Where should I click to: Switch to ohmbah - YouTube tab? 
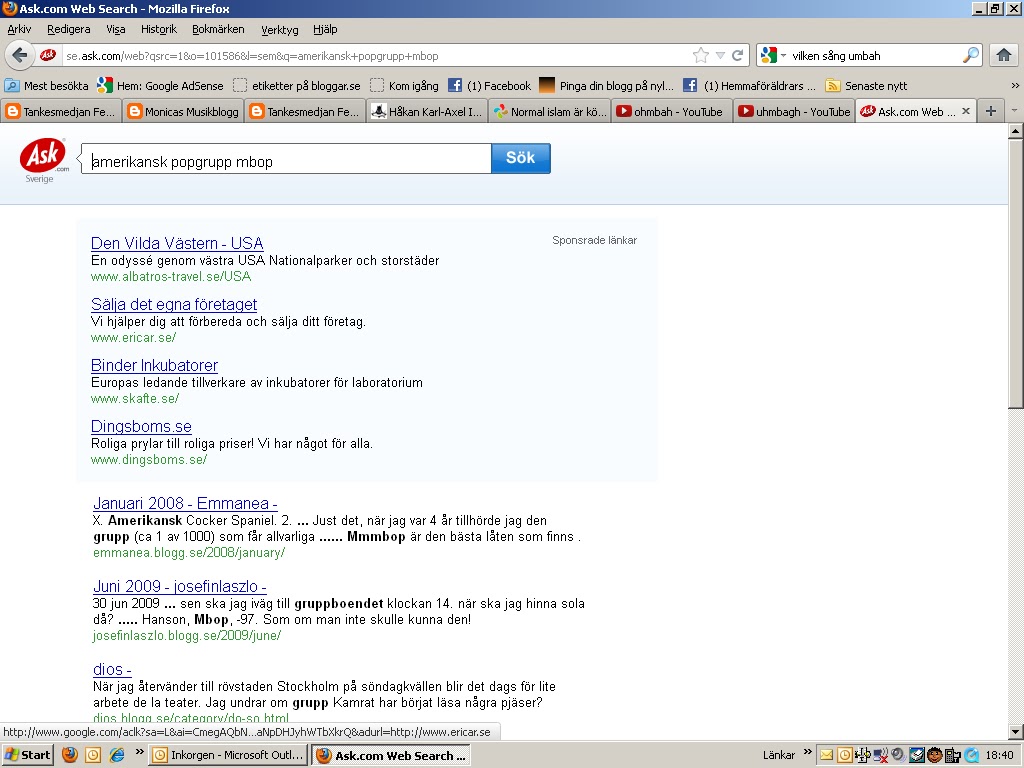click(x=671, y=111)
